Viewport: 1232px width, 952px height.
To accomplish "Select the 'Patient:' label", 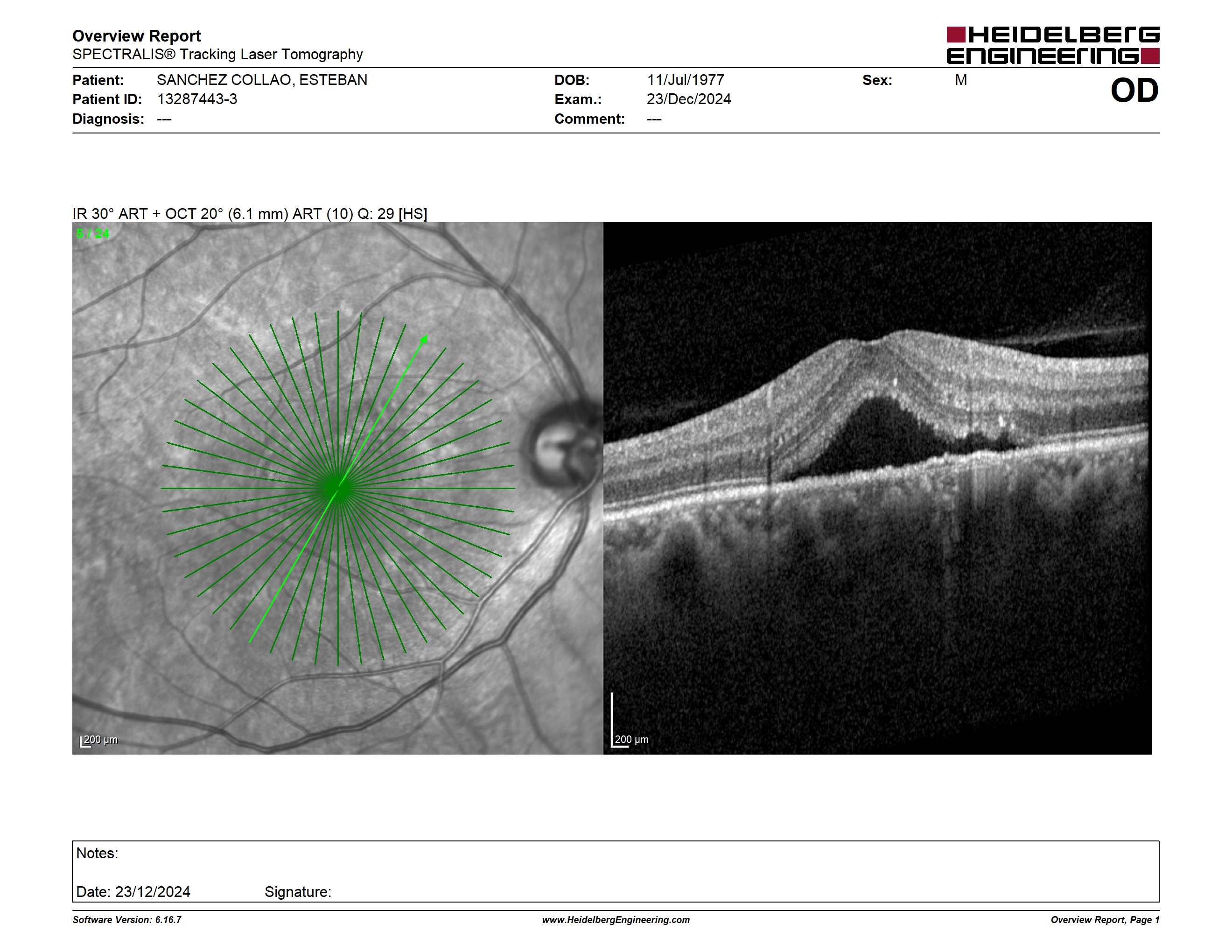I will (x=98, y=80).
